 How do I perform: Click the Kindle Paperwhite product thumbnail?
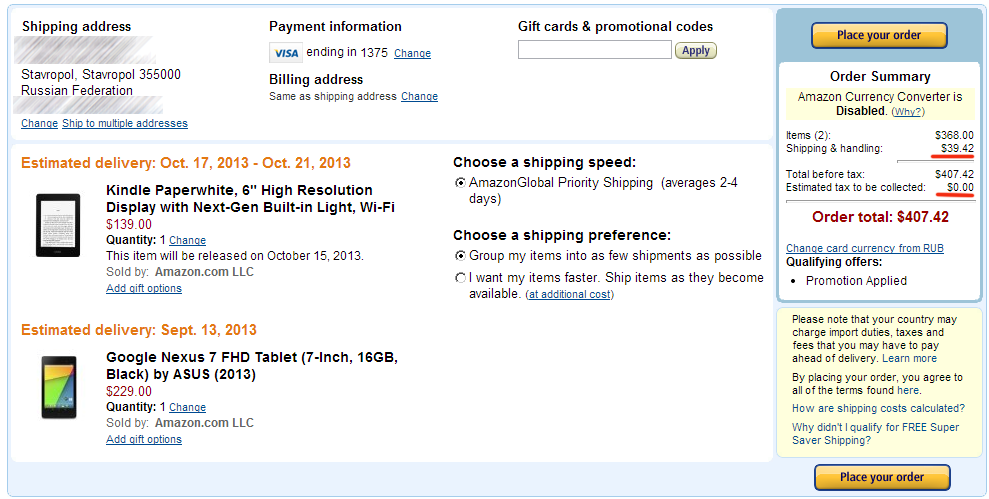pos(58,227)
